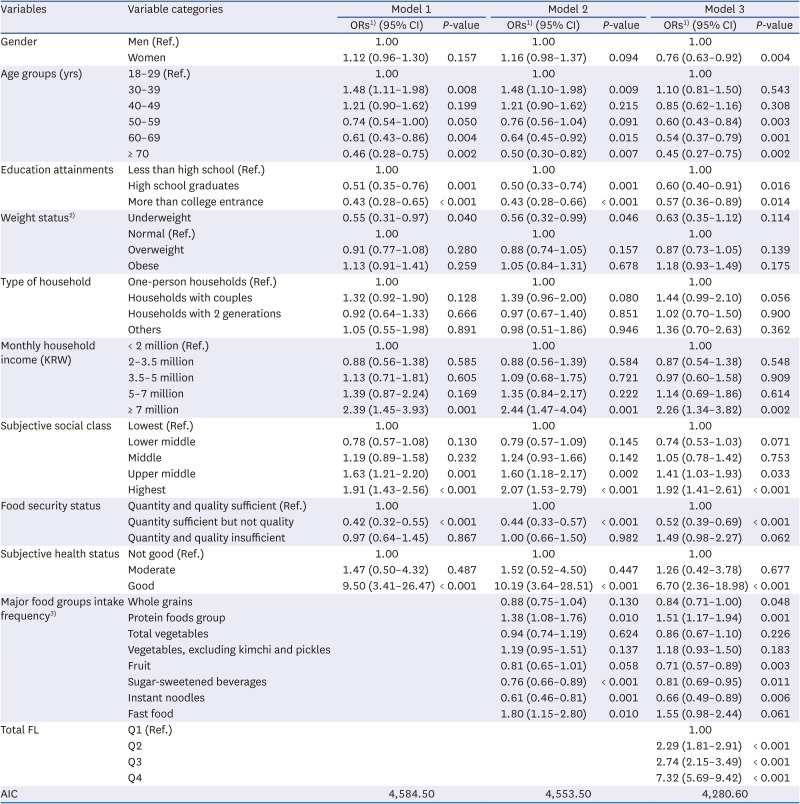The width and height of the screenshot is (800, 804).
Task: Select 'Quantity sufficient but not quality' row
Action: pyautogui.click(x=211, y=521)
